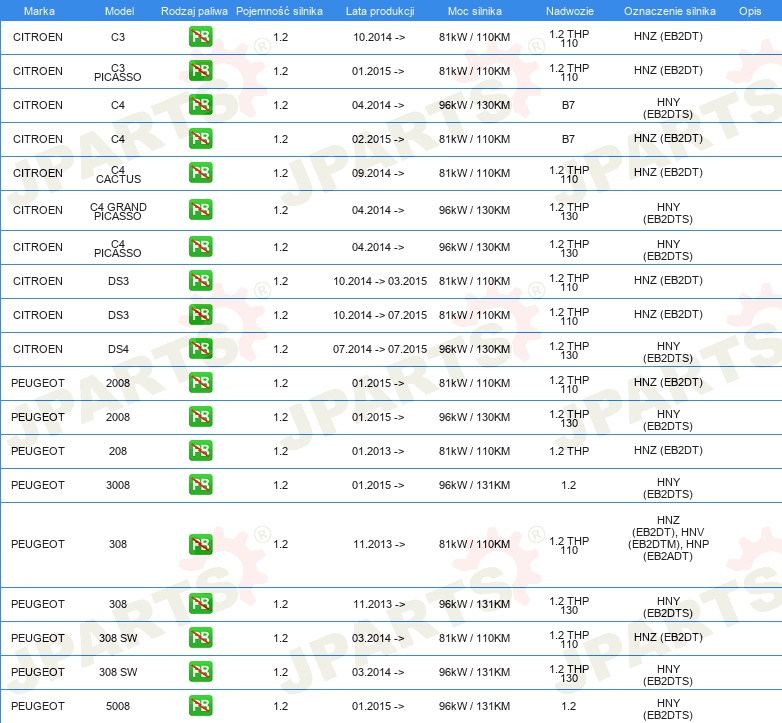Viewport: 782px width, 723px height.
Task: Click the date 10.2014 -> 07.2015
Action: [x=380, y=315]
